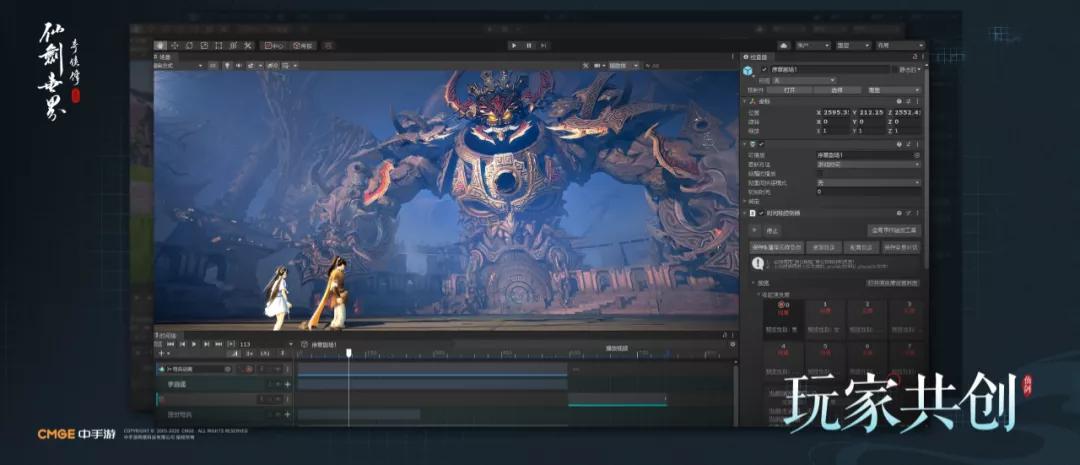Toggle the timeline director component checkbox

tap(761, 213)
